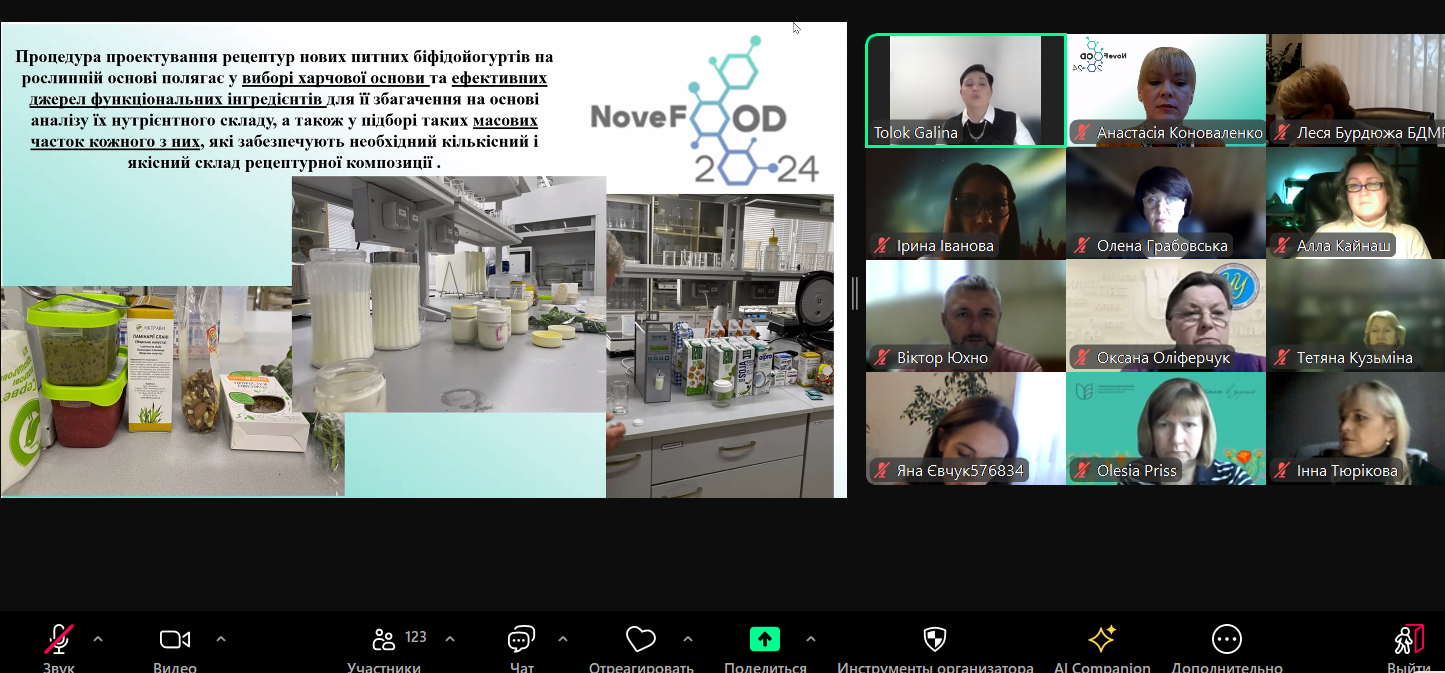Click muted mic icon beside Ірина Іванова
Image resolution: width=1445 pixels, height=673 pixels.
click(x=881, y=246)
